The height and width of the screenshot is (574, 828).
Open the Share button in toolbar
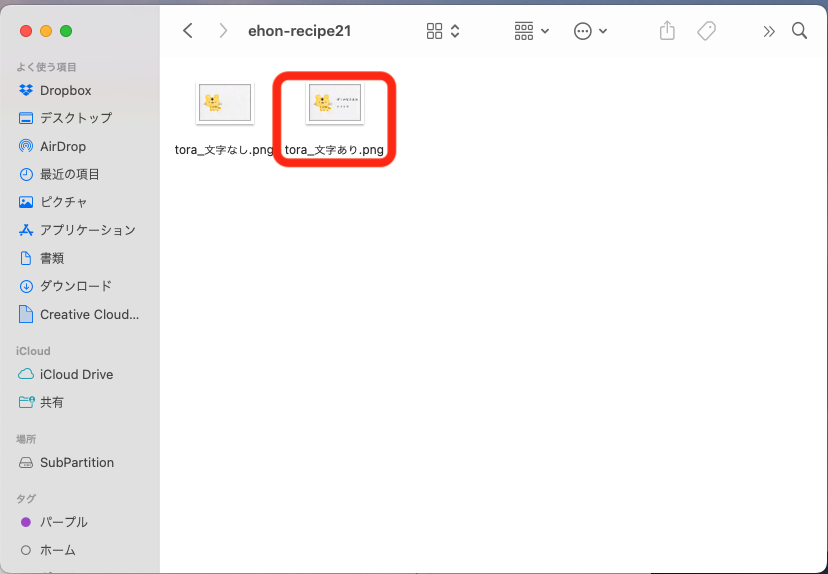coord(667,31)
